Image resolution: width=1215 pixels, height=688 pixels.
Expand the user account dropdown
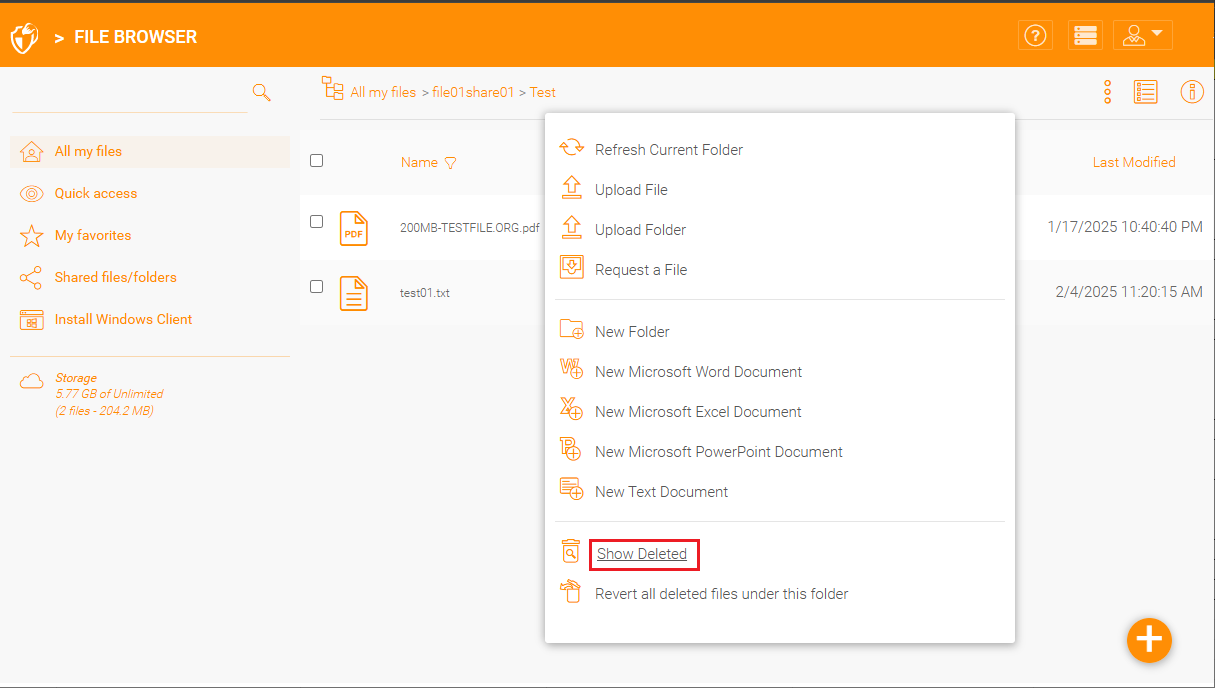tap(1142, 36)
